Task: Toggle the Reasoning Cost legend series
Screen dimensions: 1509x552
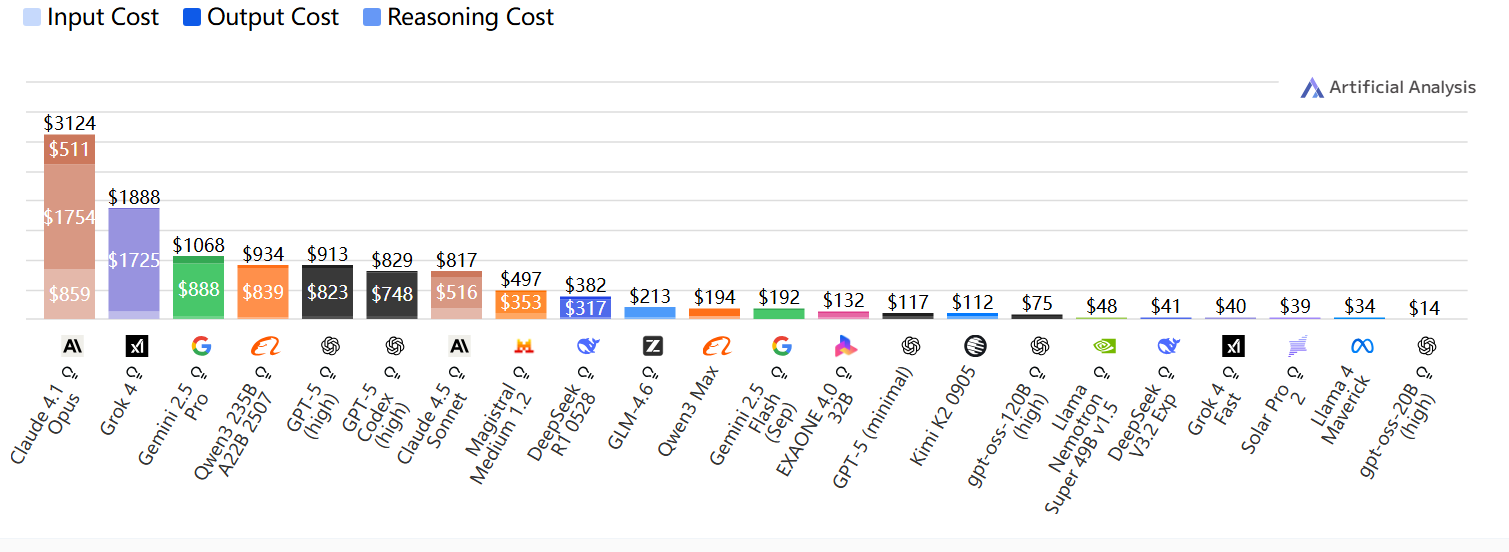Action: (458, 17)
